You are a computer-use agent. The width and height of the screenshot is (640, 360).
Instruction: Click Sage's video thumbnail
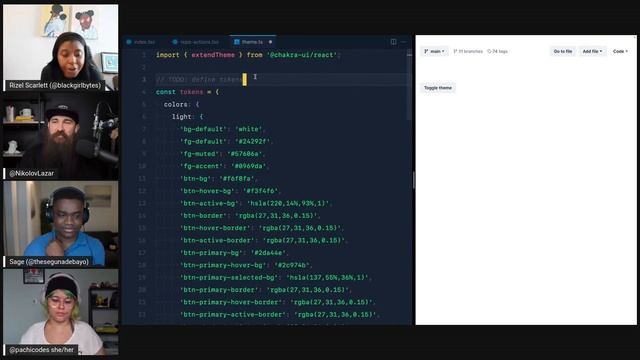pos(61,224)
